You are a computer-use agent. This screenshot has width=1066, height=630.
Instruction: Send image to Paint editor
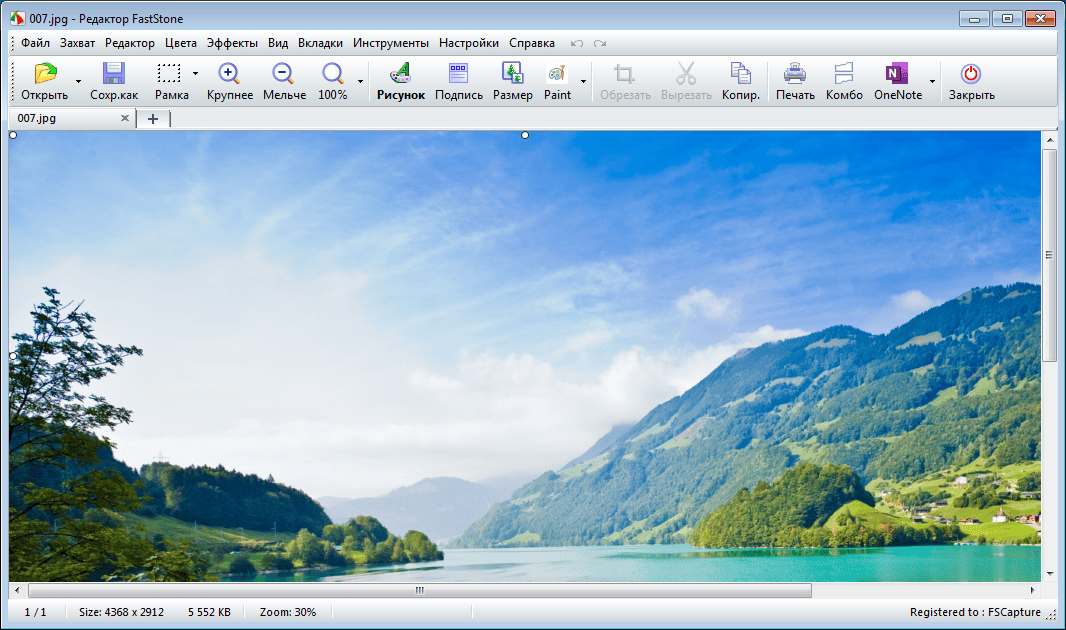tap(557, 73)
